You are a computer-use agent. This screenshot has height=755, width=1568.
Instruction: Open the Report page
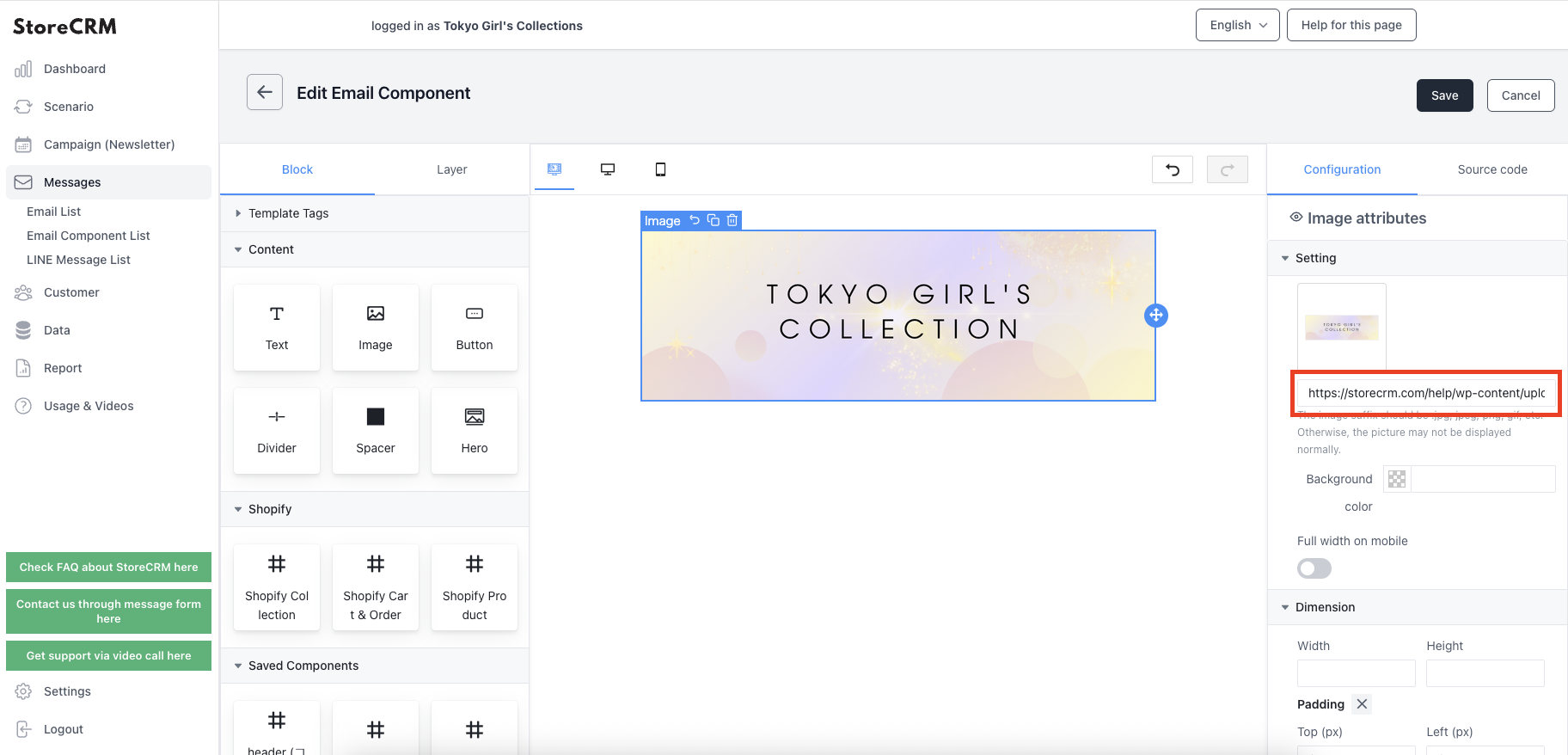tap(63, 368)
